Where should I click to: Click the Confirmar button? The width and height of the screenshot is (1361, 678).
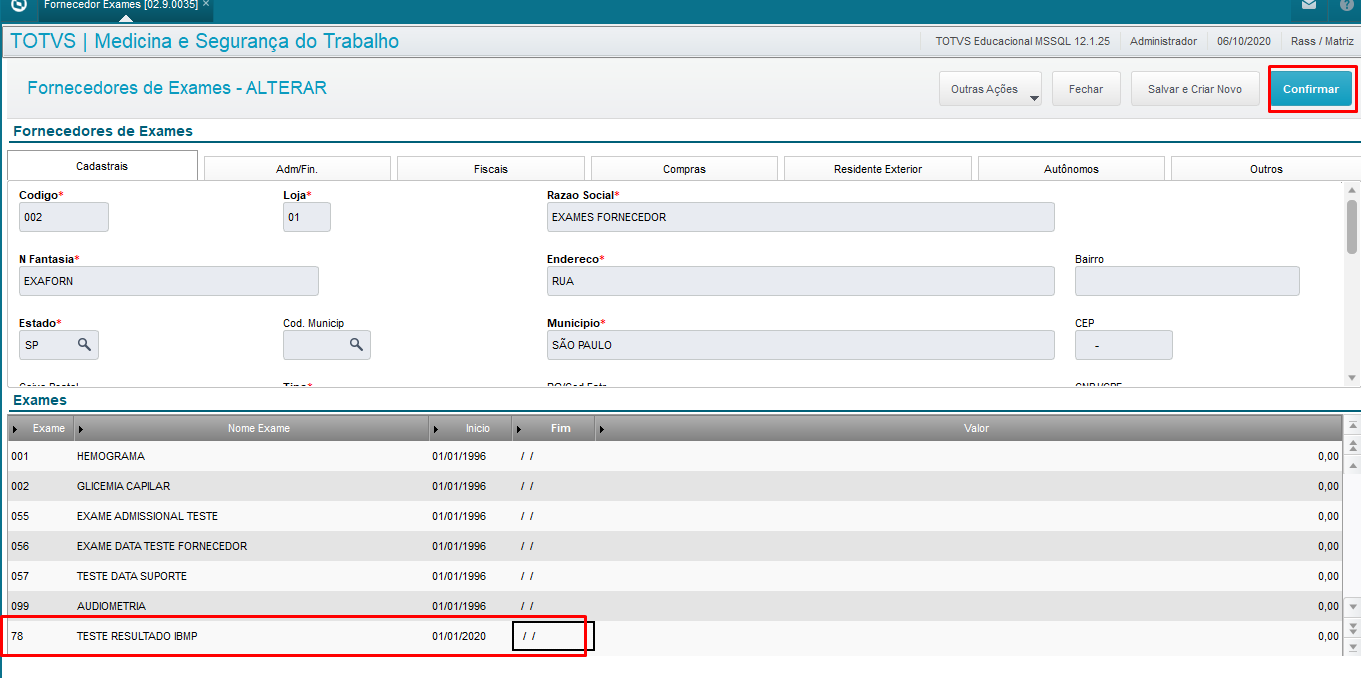coord(1311,89)
